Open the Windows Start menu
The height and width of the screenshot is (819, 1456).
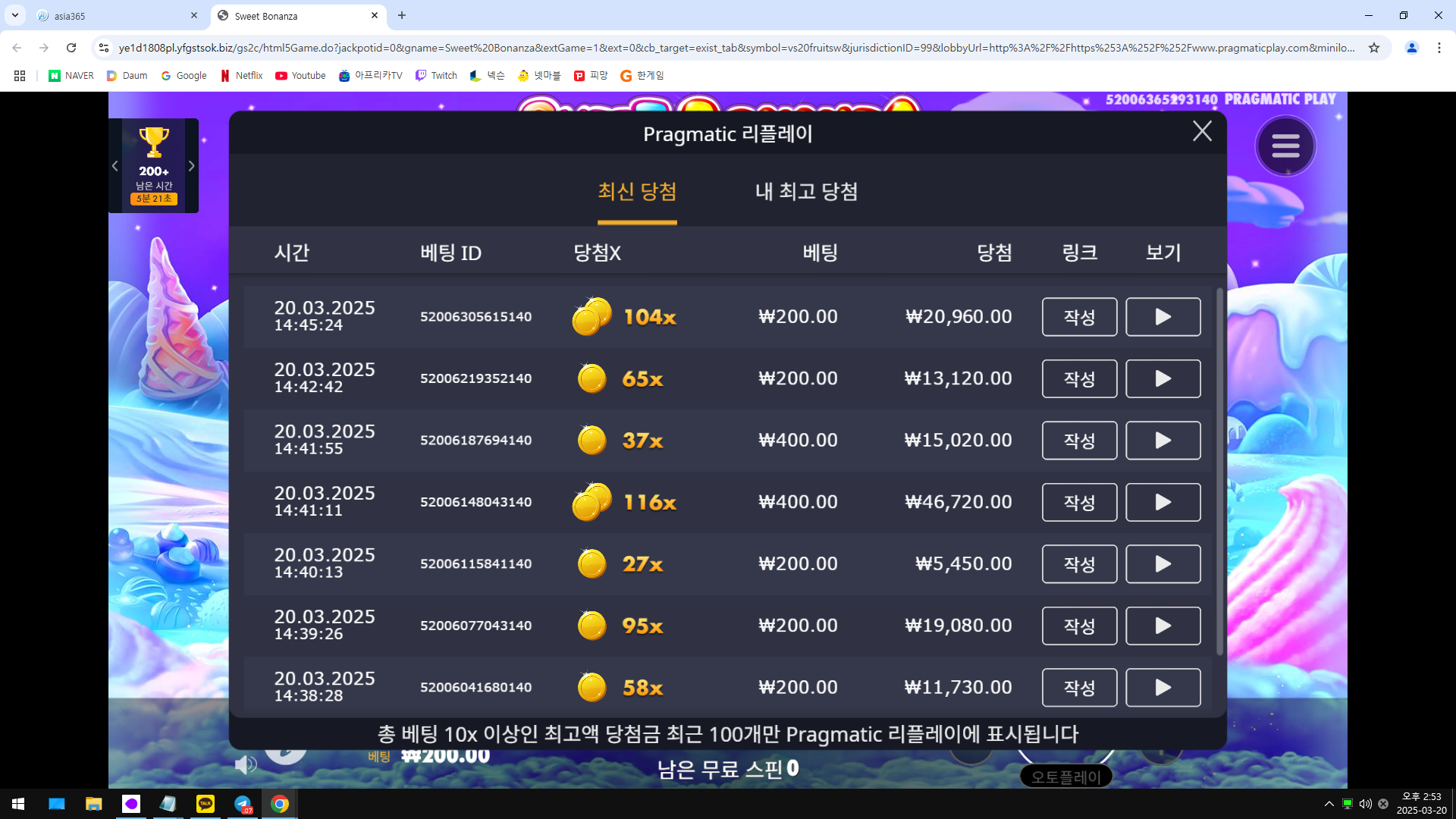18,804
